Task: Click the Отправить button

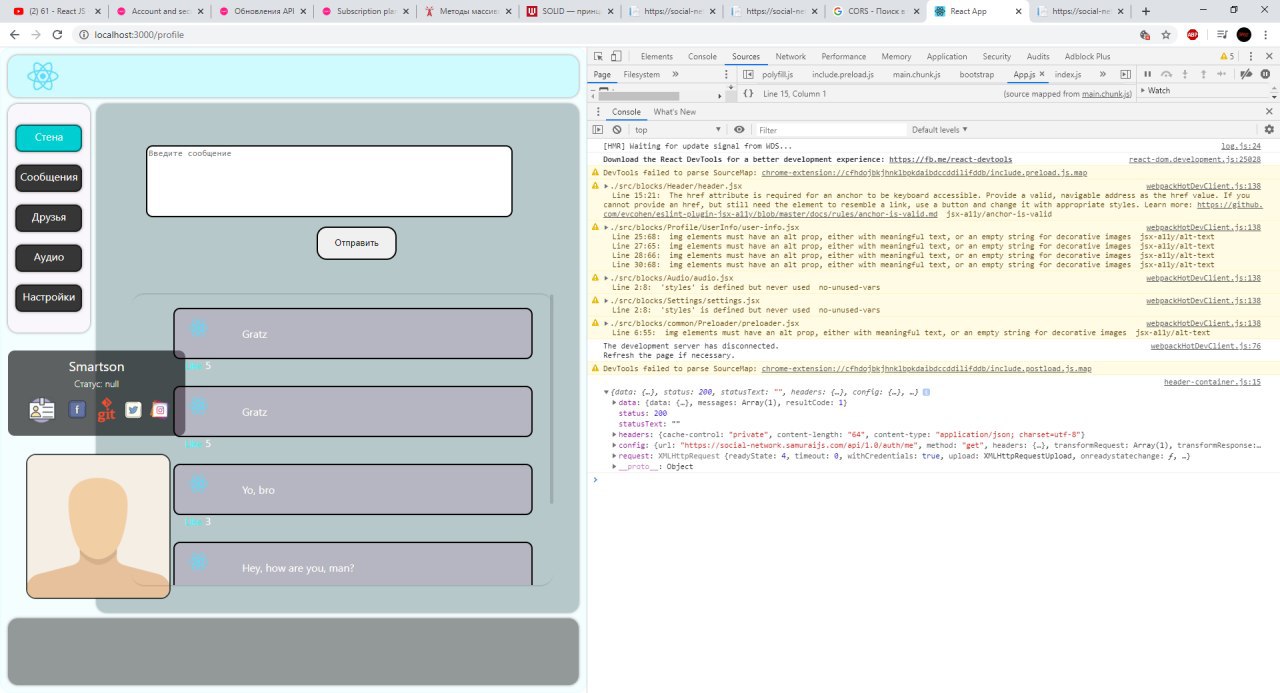Action: [356, 243]
